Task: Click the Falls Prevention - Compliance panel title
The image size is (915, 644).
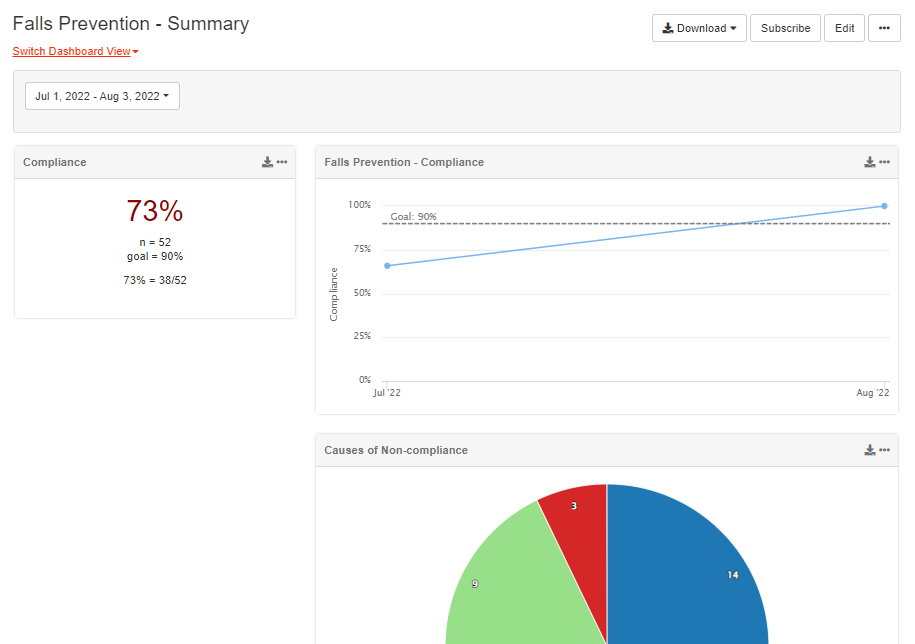Action: 404,162
